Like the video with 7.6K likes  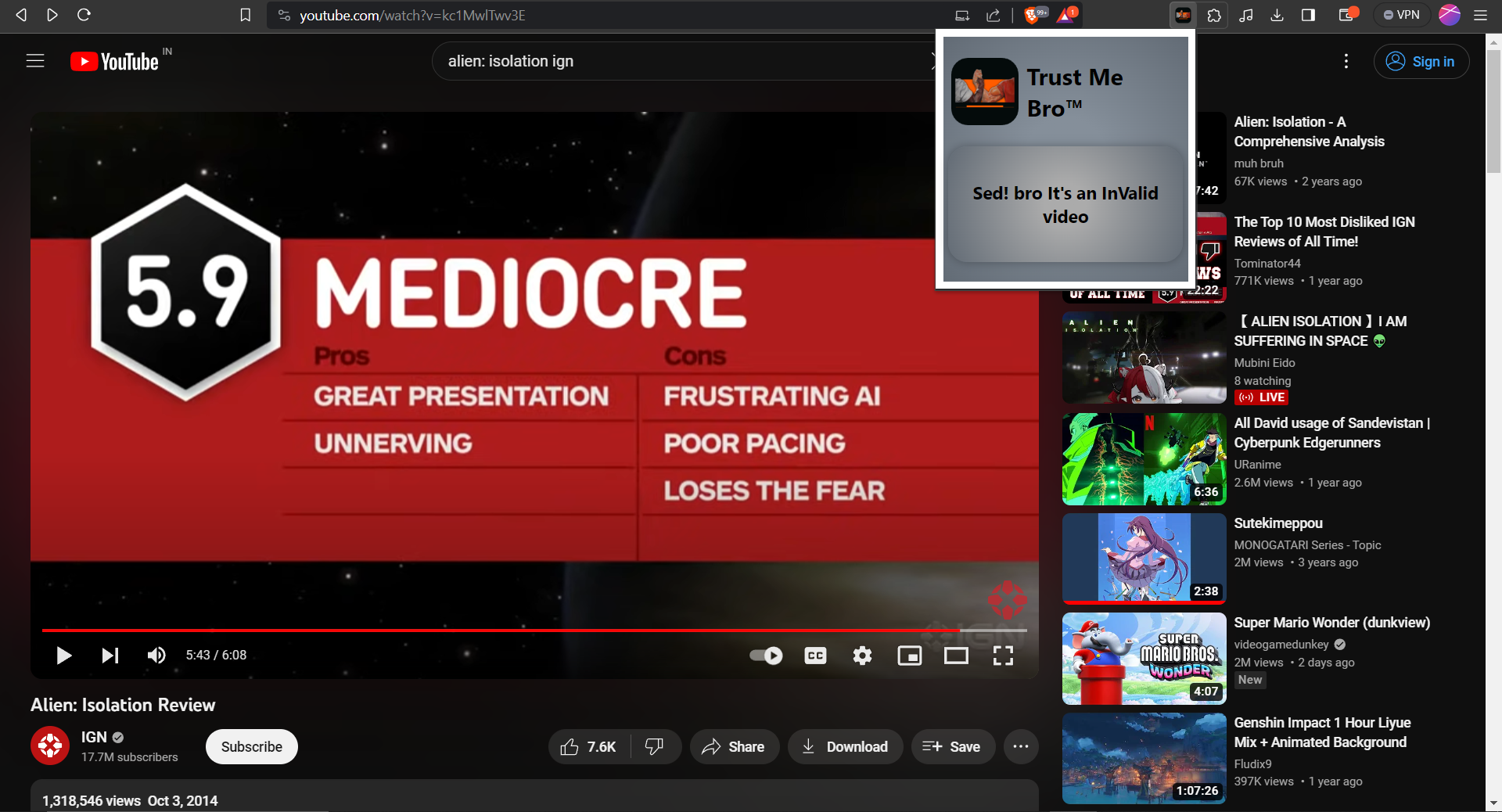point(589,746)
